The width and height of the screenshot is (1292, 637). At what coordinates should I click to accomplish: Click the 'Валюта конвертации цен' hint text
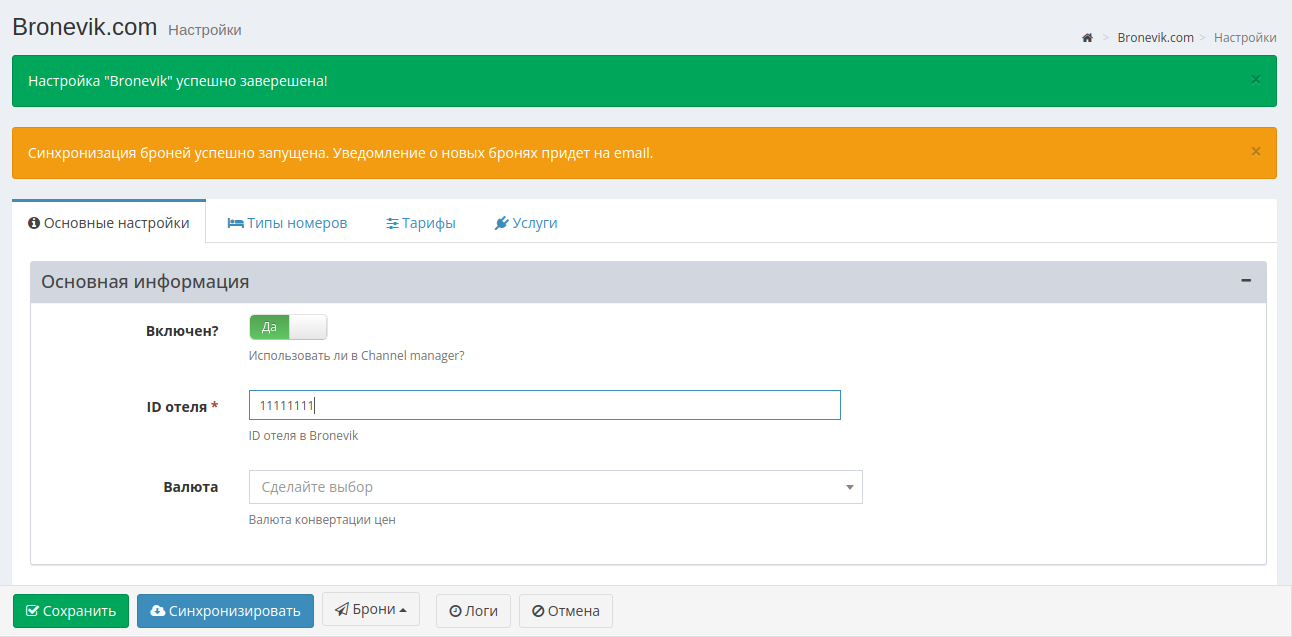[322, 520]
